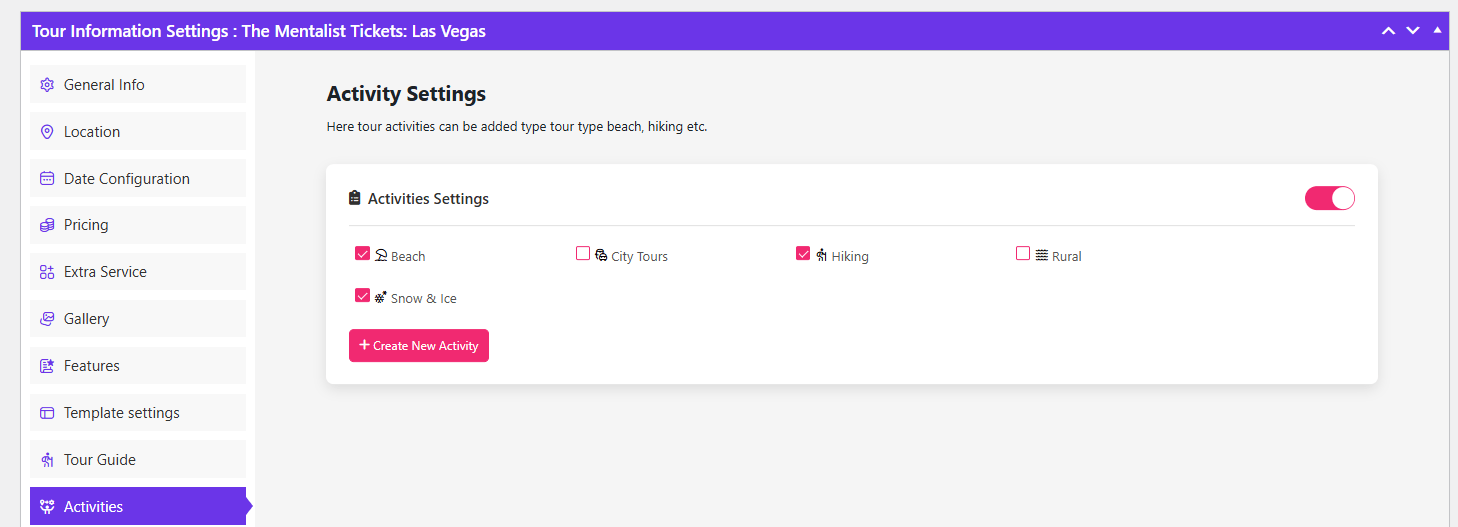Click the Date Configuration calendar icon
The image size is (1458, 527).
pos(46,179)
